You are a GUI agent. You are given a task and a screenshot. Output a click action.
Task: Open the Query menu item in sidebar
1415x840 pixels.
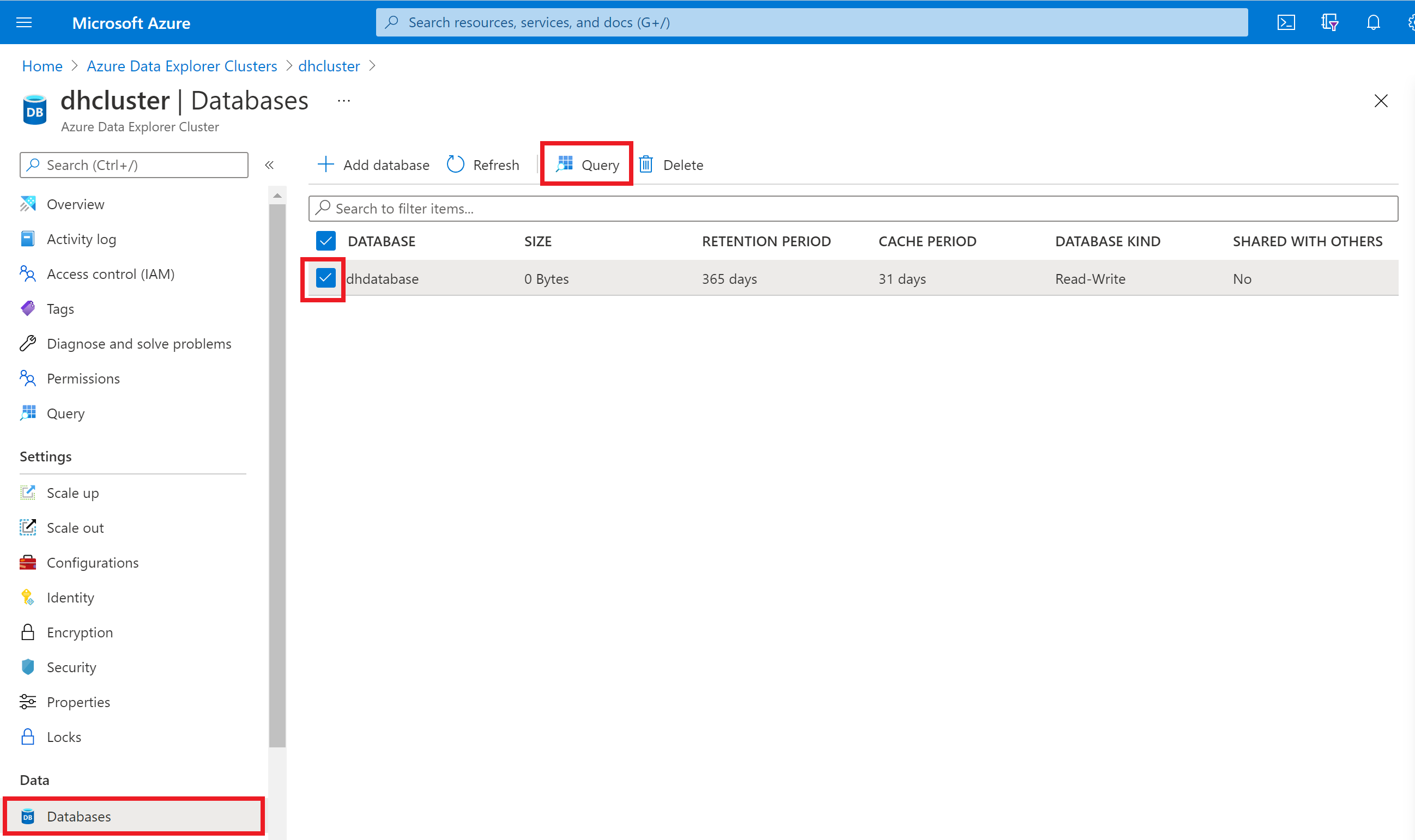click(x=65, y=412)
